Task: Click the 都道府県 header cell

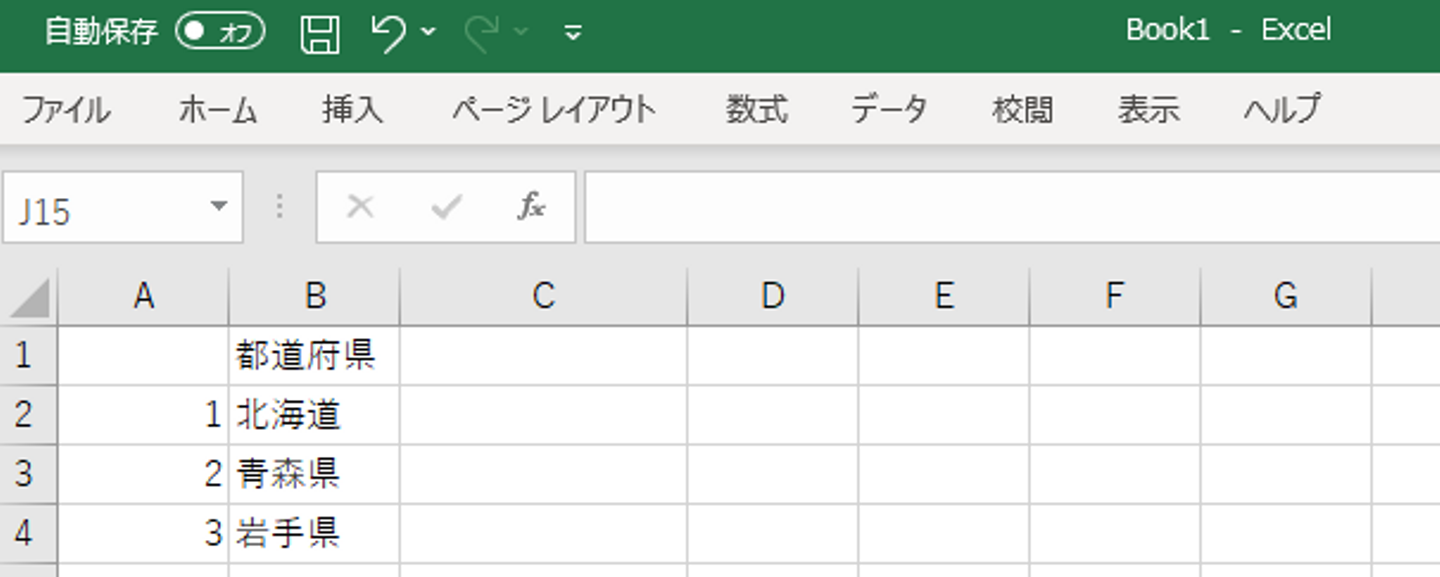Action: pyautogui.click(x=314, y=355)
